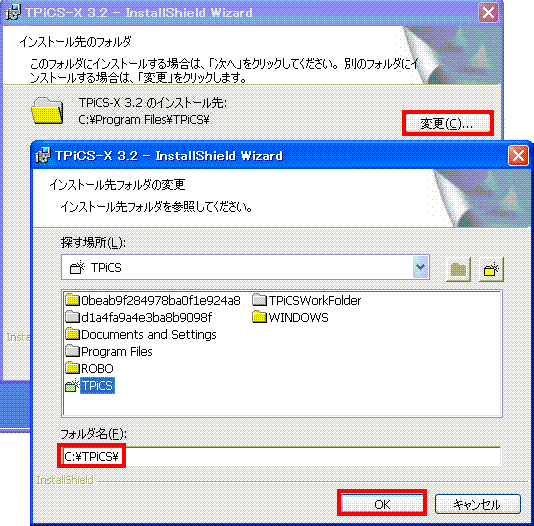Screen dimensions: 534x526
Task: Select the TPiCSWorkFolder folder
Action: click(307, 301)
